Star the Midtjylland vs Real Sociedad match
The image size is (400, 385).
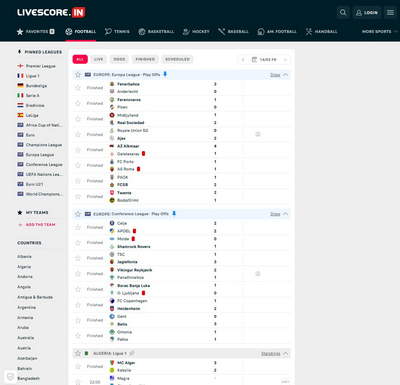point(78,119)
